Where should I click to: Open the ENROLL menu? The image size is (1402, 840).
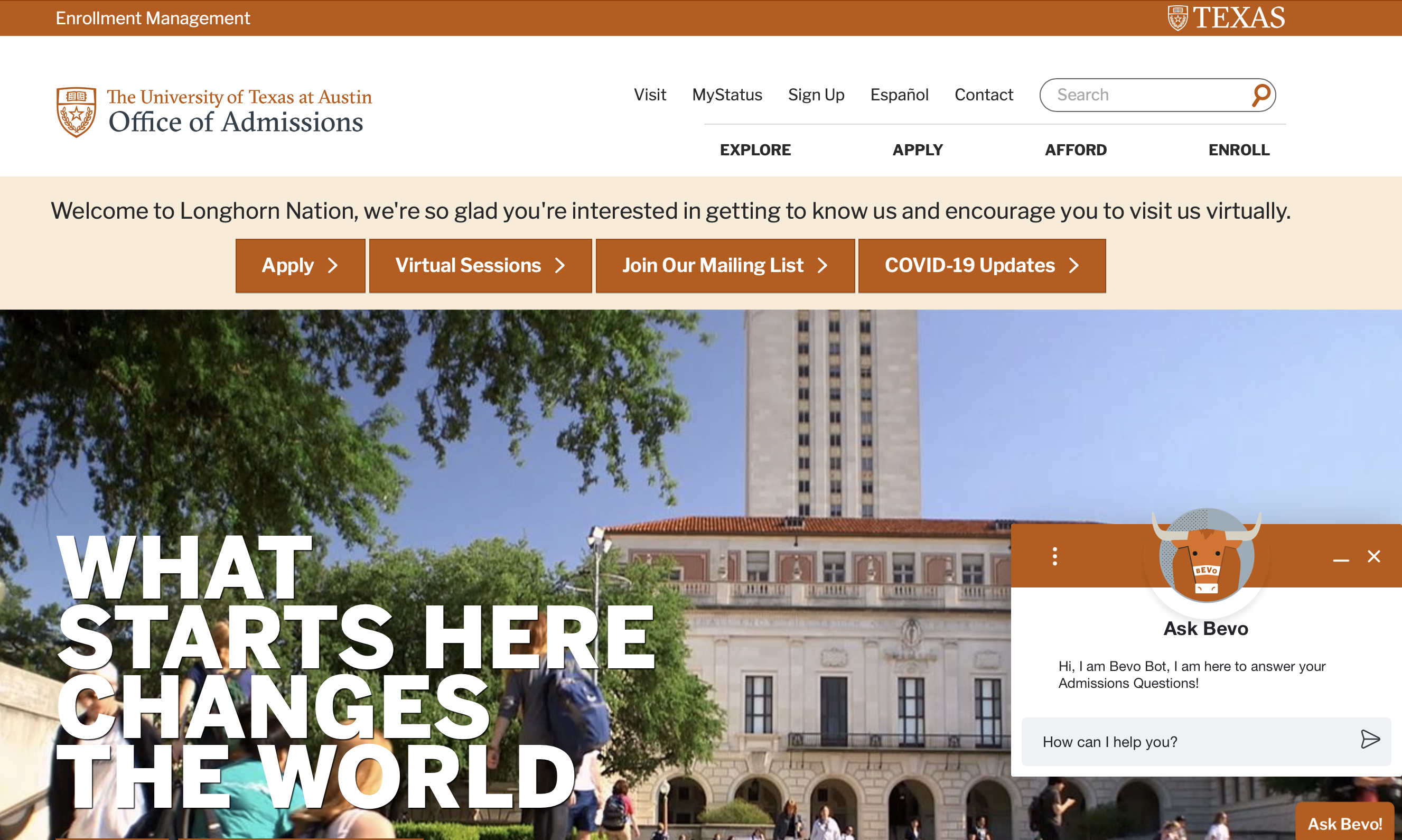[1239, 150]
